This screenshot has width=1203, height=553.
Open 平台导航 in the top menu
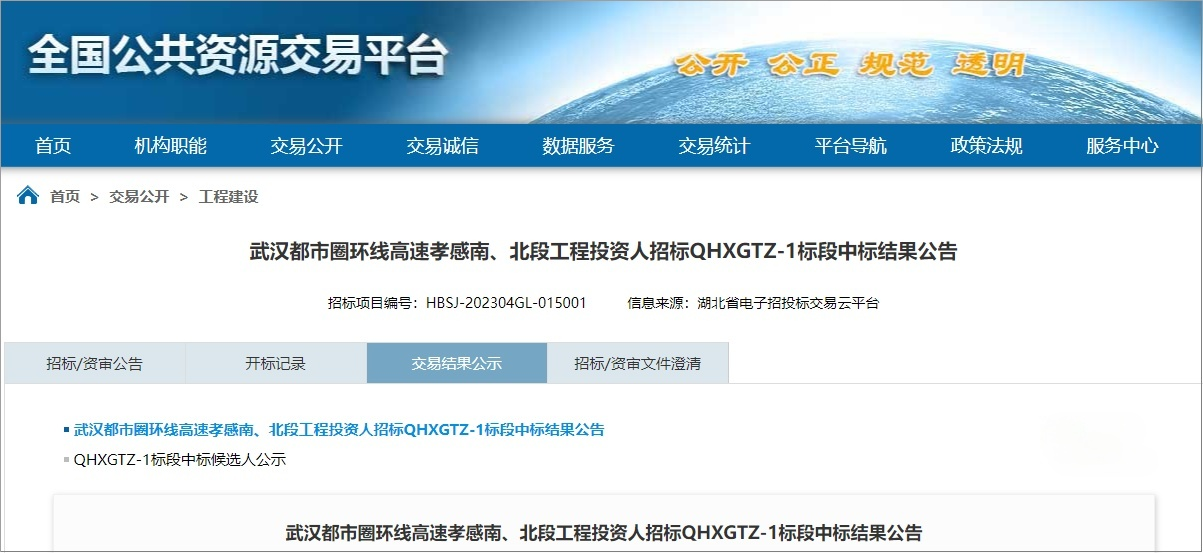pos(850,146)
